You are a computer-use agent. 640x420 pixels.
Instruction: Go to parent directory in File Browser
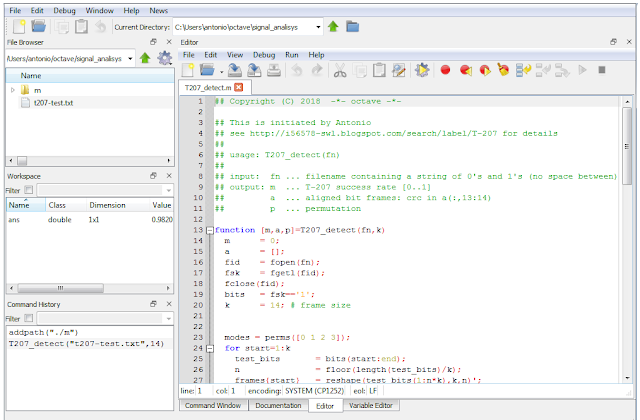click(x=145, y=58)
